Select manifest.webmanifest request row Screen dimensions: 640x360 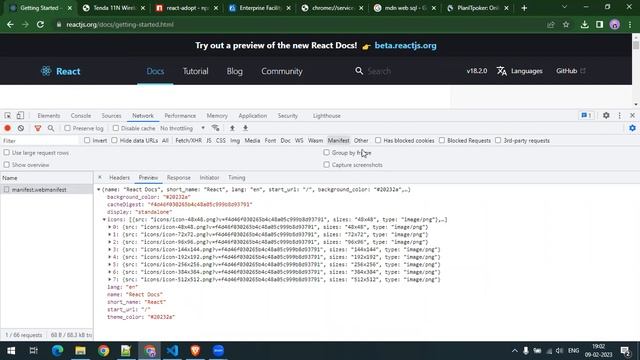coord(47,190)
